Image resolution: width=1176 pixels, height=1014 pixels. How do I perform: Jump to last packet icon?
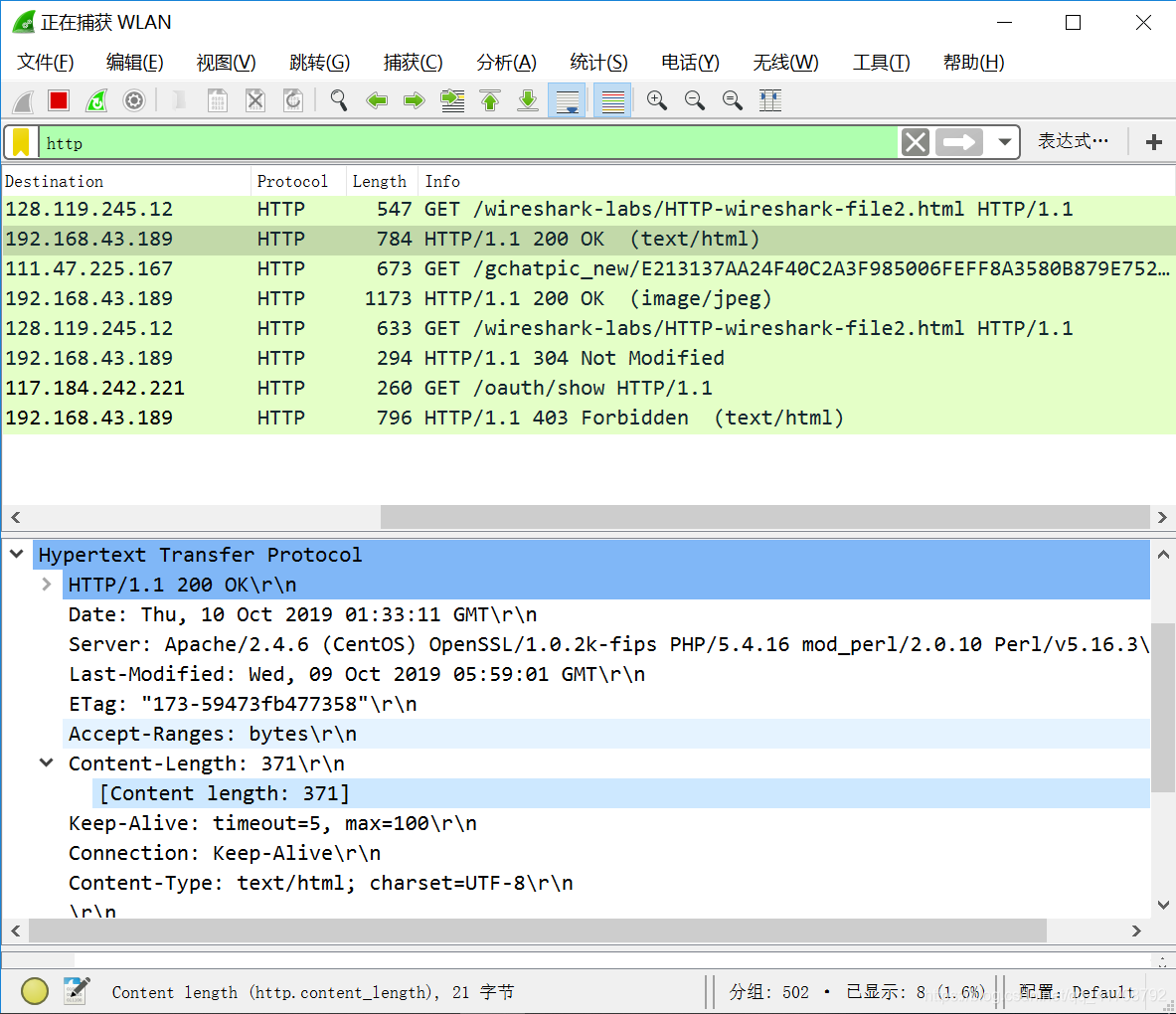coord(528,100)
